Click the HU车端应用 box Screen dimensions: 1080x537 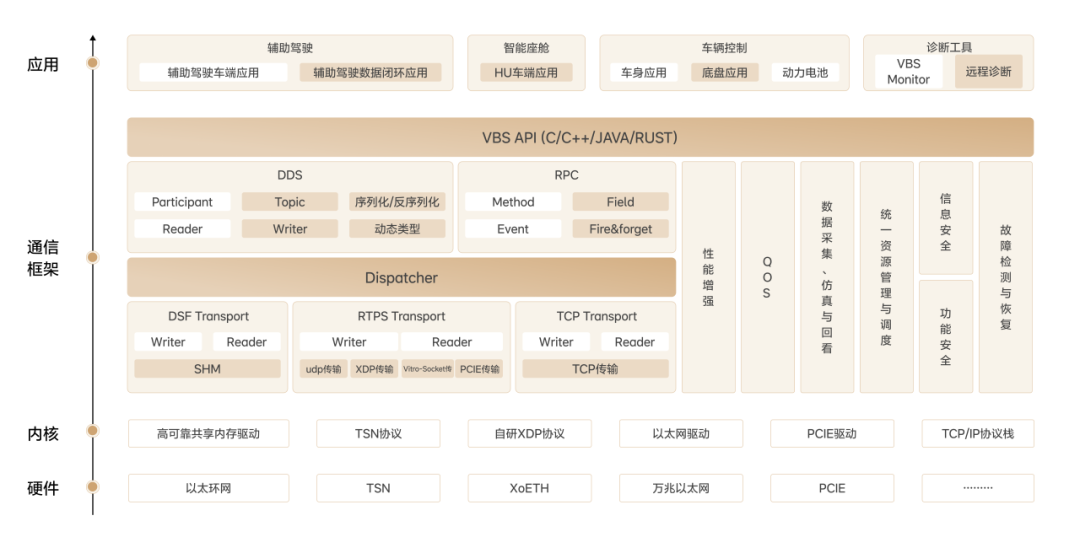526,72
